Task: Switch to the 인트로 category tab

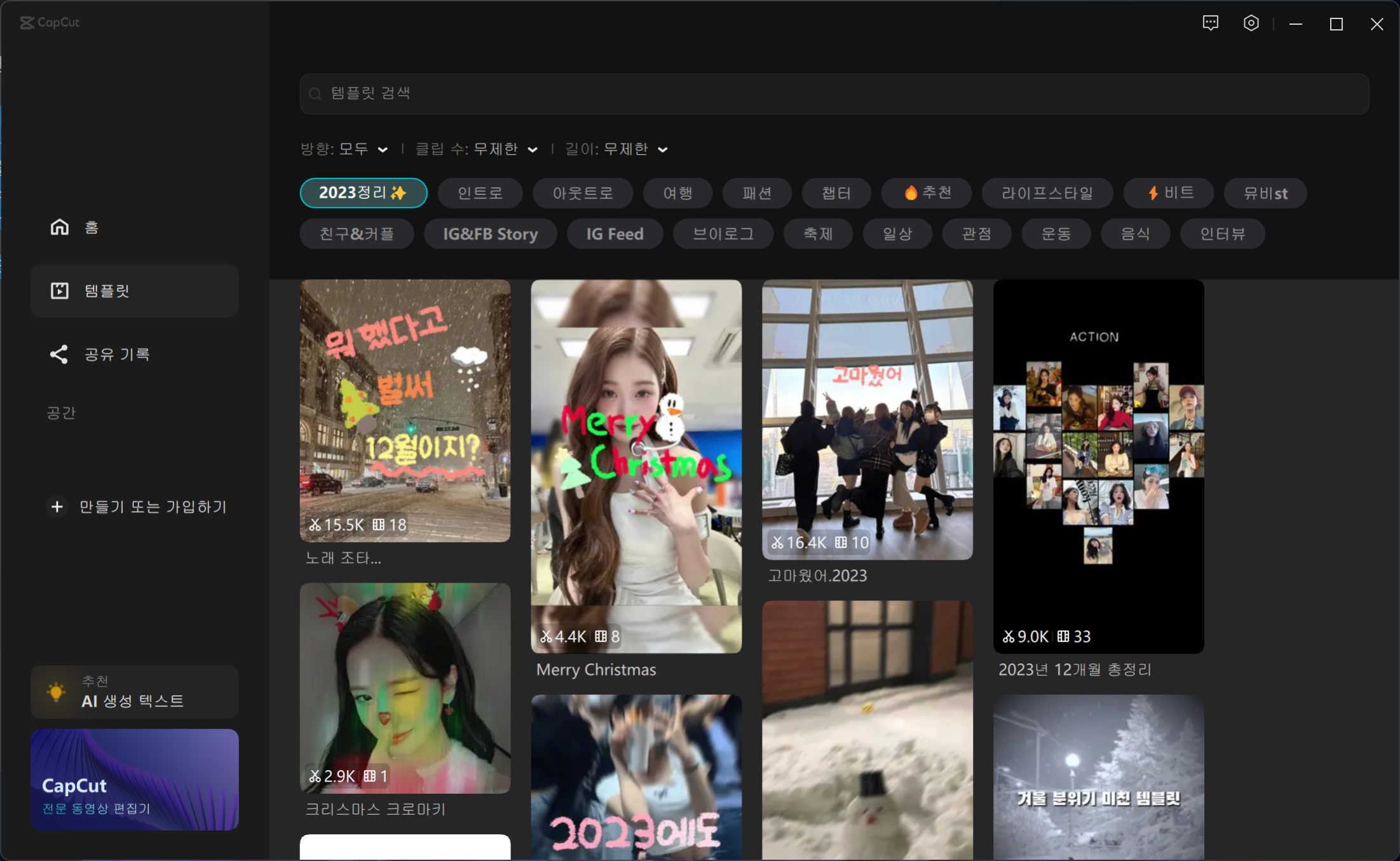Action: pos(480,193)
